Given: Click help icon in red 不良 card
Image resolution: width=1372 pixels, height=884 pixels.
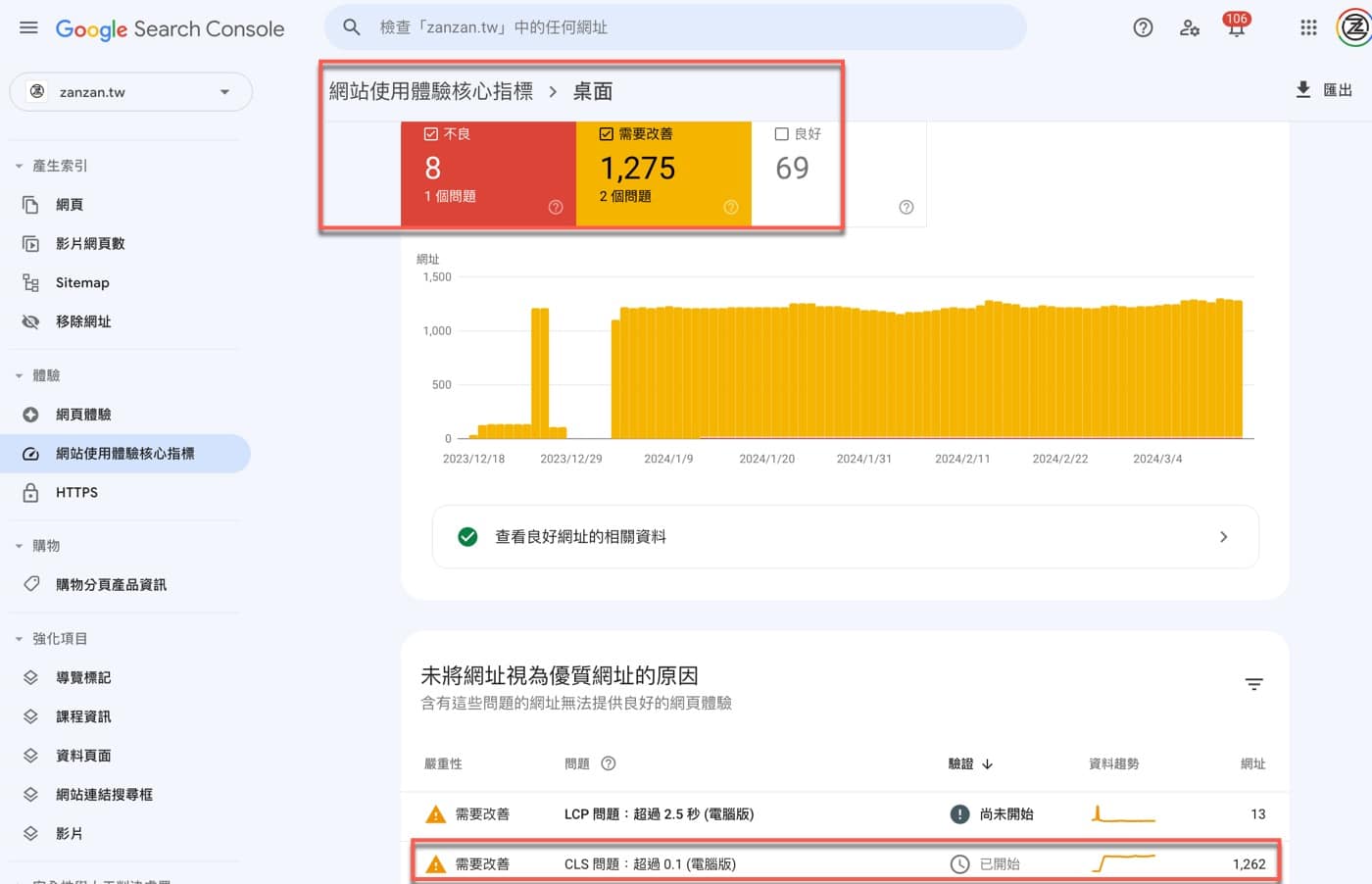Looking at the screenshot, I should tap(556, 207).
